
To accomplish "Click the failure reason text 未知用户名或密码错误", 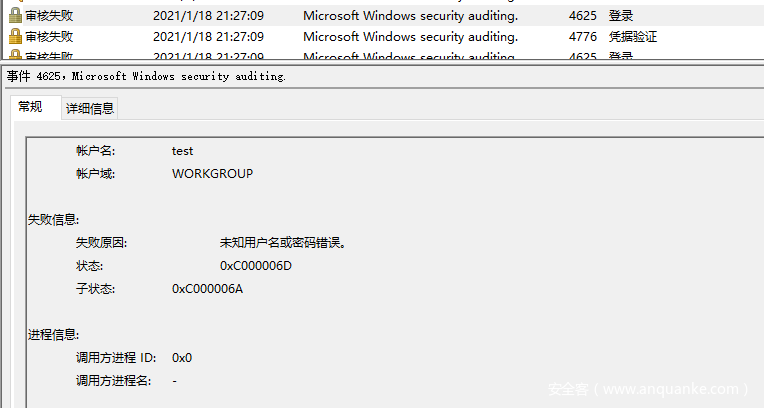I will coord(283,243).
